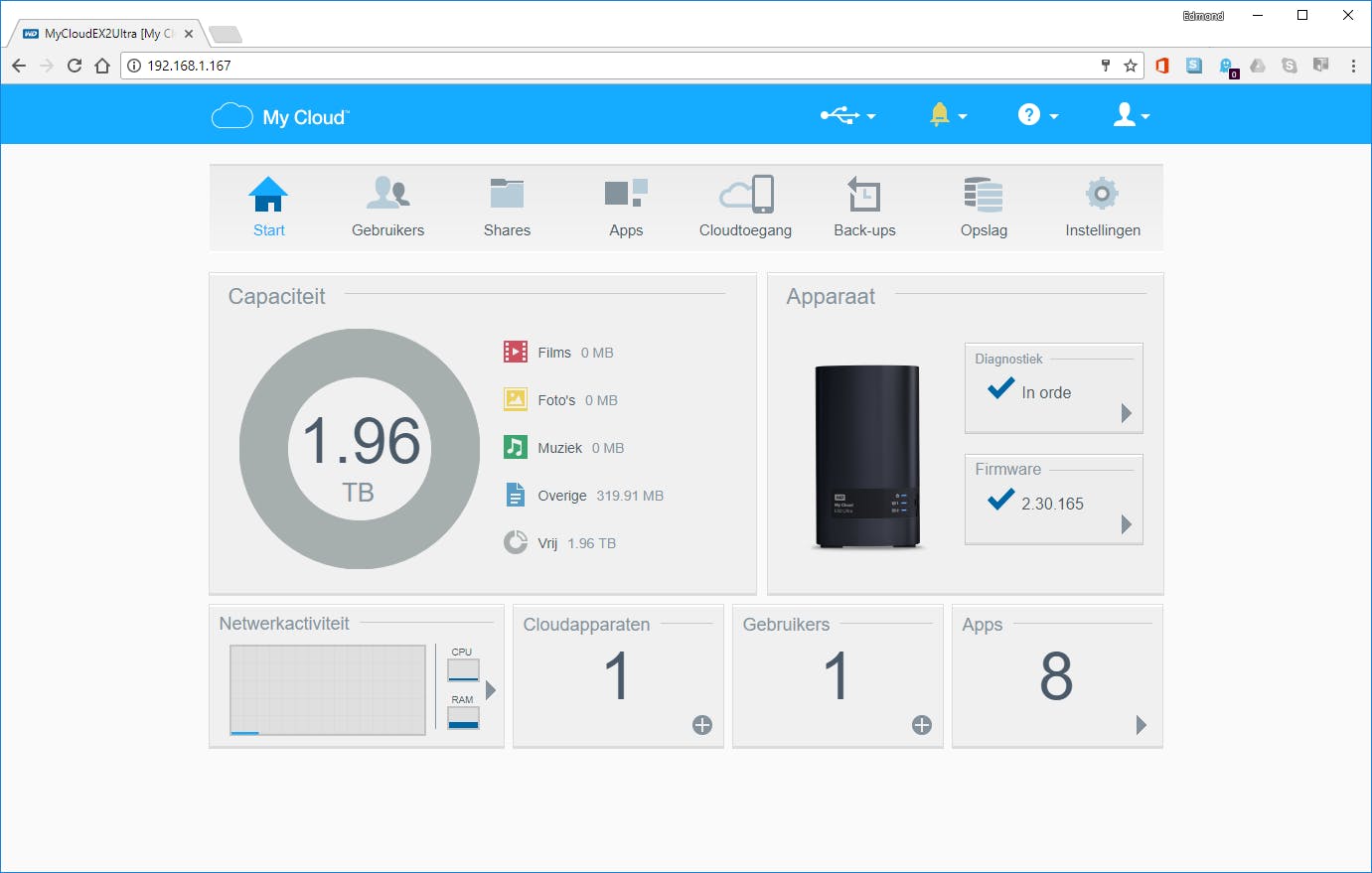Switch to the Back-ups tab label
The height and width of the screenshot is (873, 1372).
pos(864,230)
